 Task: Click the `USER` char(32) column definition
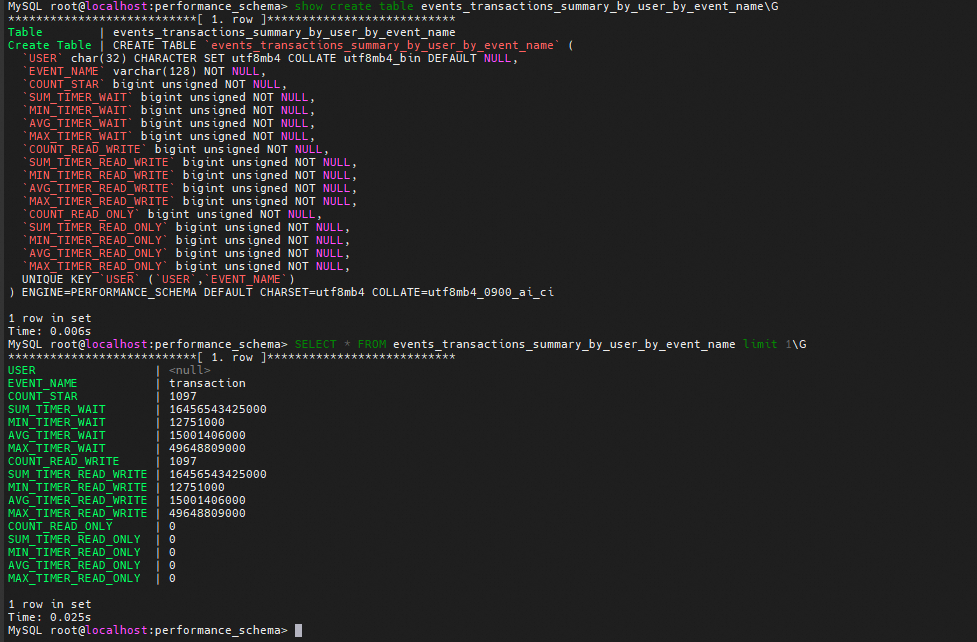[x=270, y=58]
